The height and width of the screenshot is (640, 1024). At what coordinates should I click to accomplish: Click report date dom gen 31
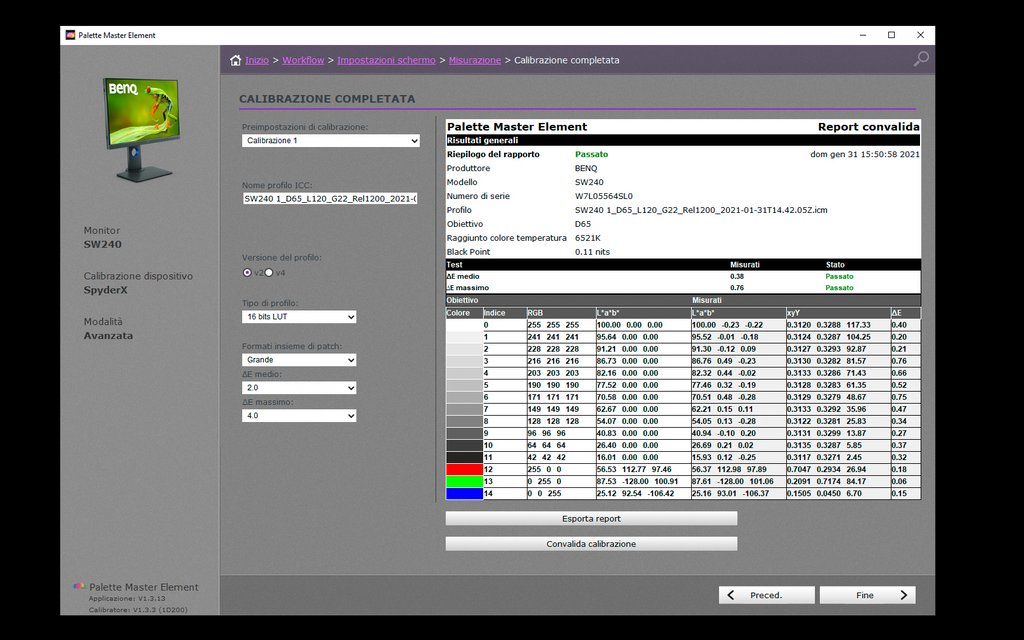[865, 154]
